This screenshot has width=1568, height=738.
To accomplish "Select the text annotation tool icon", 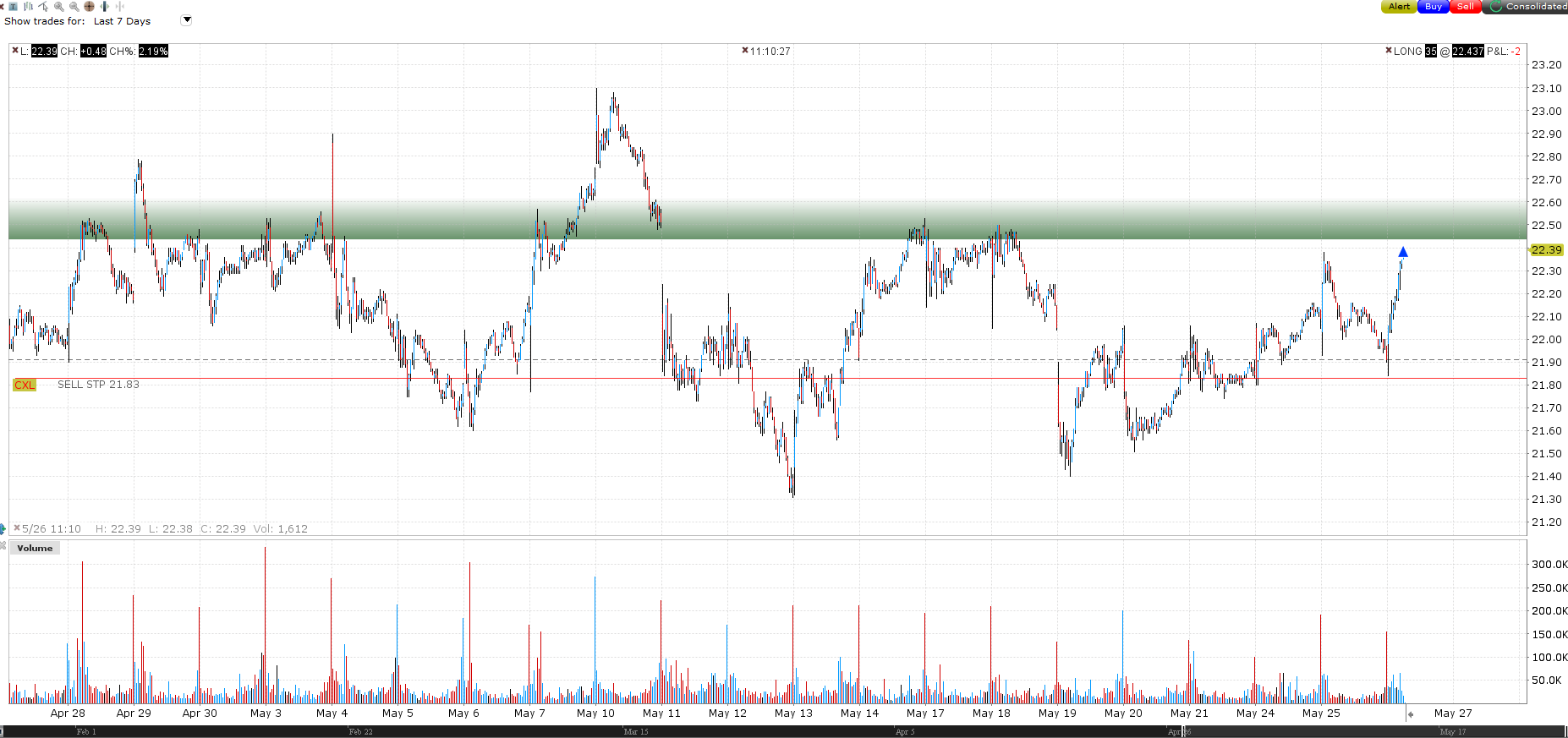I will [x=13, y=6].
